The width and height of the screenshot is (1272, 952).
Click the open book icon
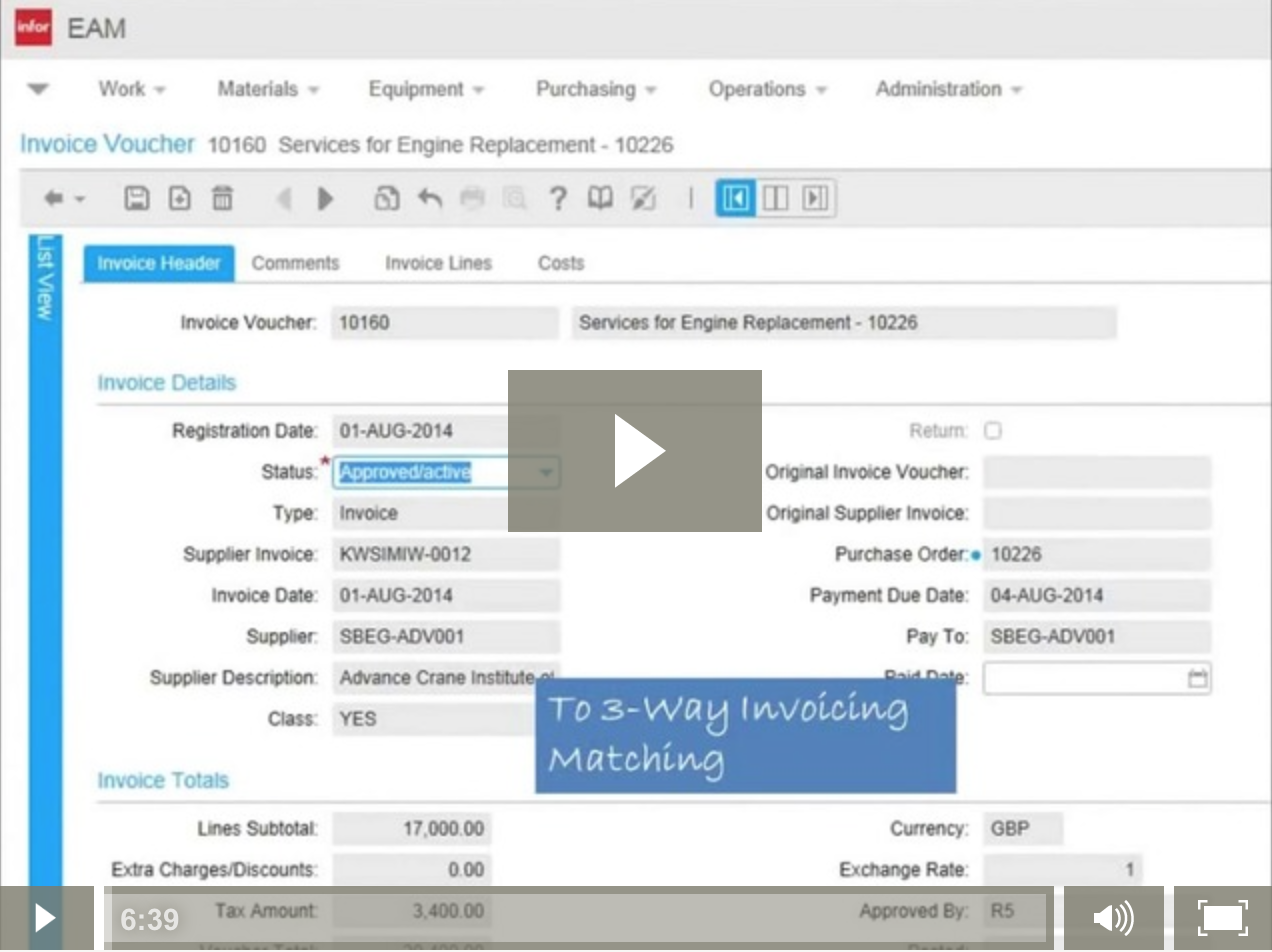coord(600,198)
